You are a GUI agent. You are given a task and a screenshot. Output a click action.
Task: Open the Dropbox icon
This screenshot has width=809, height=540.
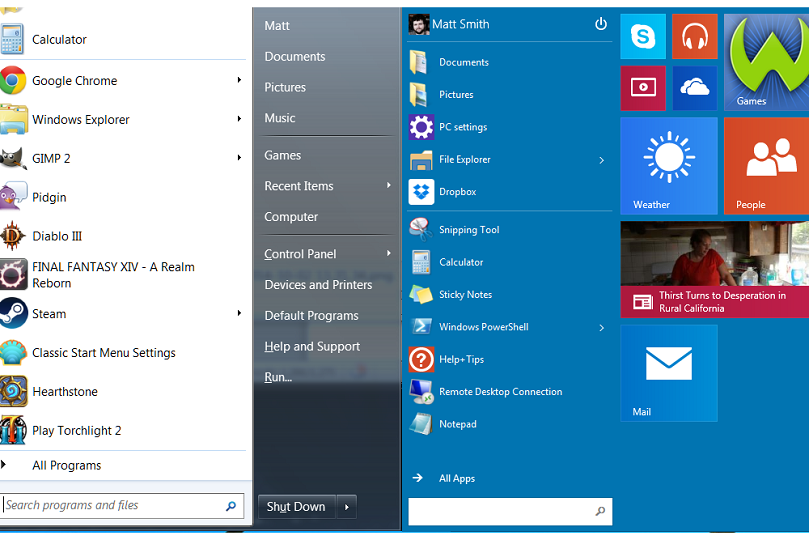[x=421, y=192]
